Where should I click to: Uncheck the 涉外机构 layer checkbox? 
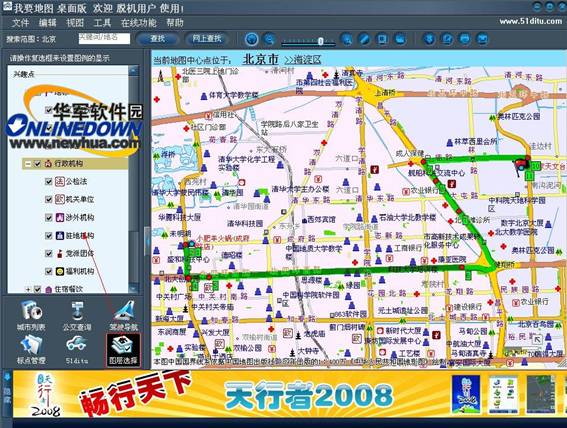pos(48,217)
